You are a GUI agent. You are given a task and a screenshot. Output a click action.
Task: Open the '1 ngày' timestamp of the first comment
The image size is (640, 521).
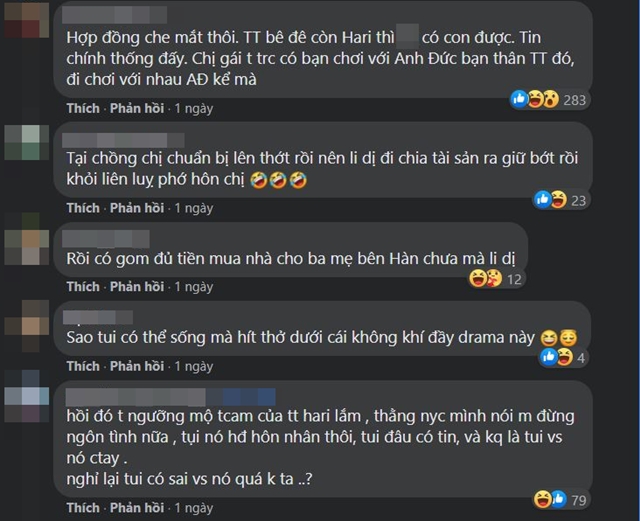pyautogui.click(x=194, y=108)
